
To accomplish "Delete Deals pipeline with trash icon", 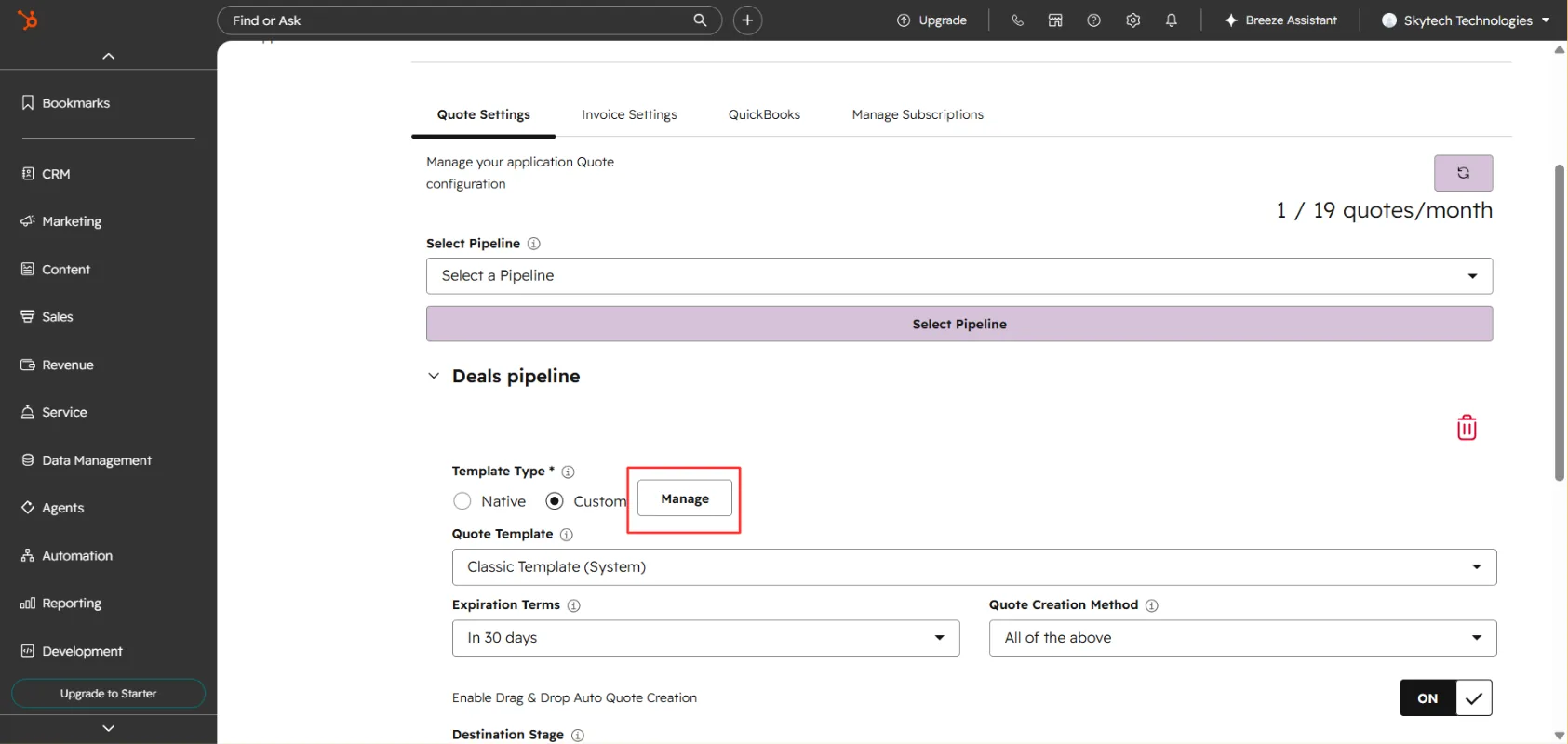I will pos(1467,428).
